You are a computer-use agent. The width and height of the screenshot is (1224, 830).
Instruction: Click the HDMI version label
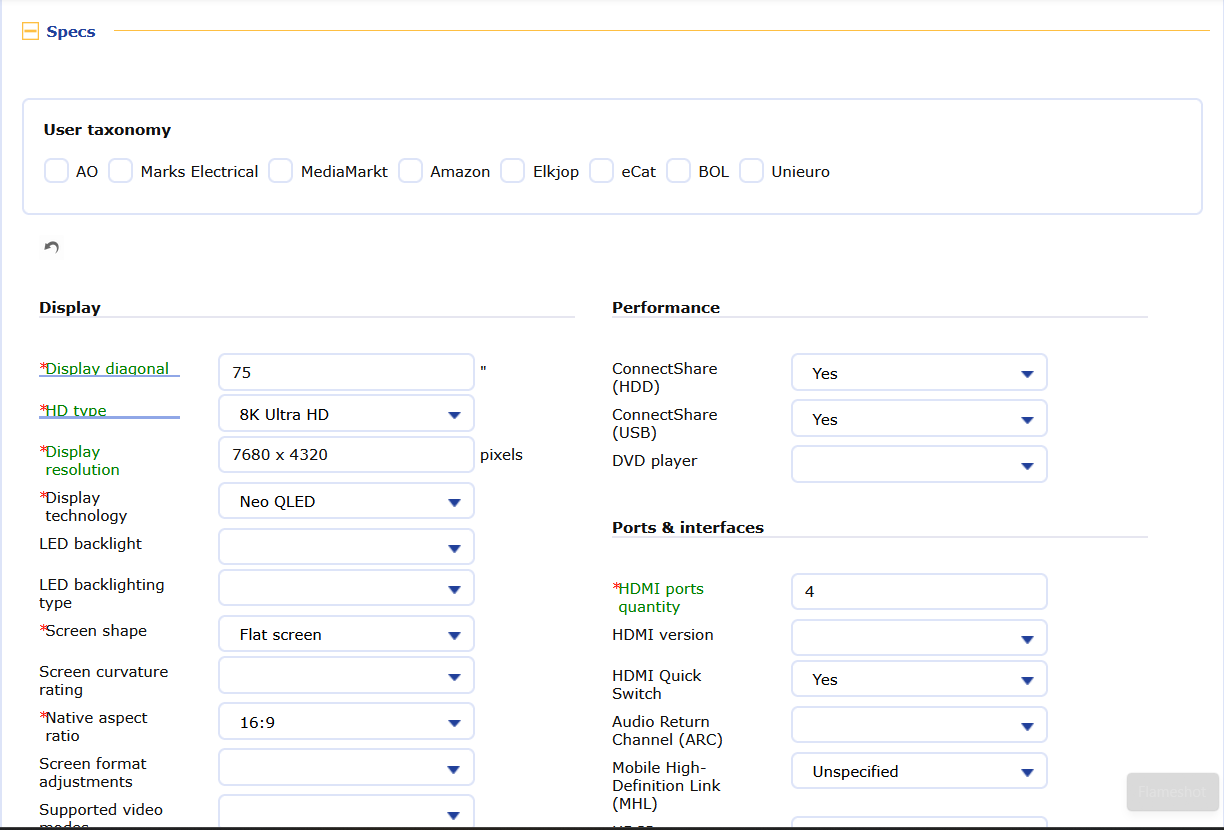[x=663, y=635]
